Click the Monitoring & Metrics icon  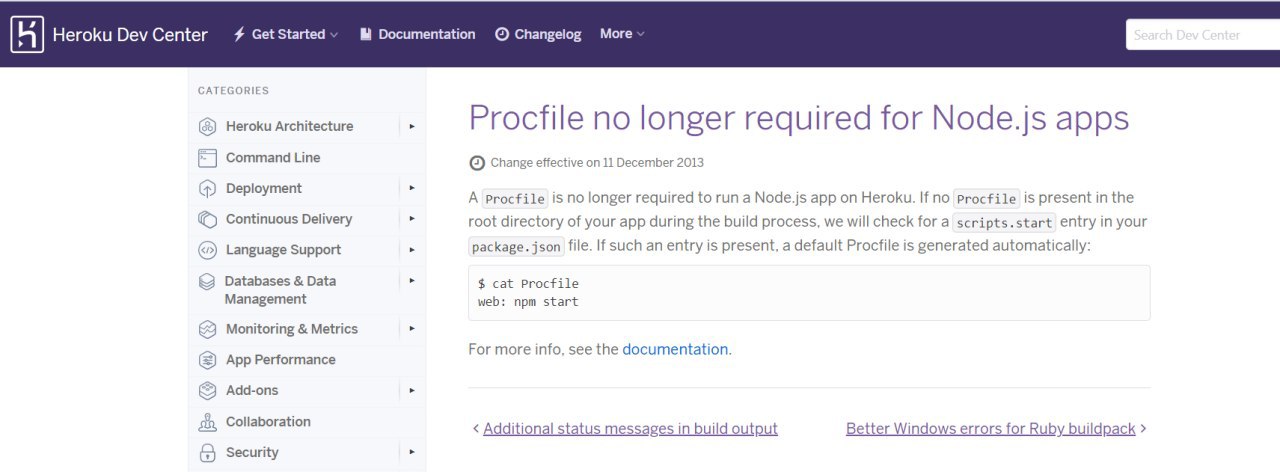(207, 329)
